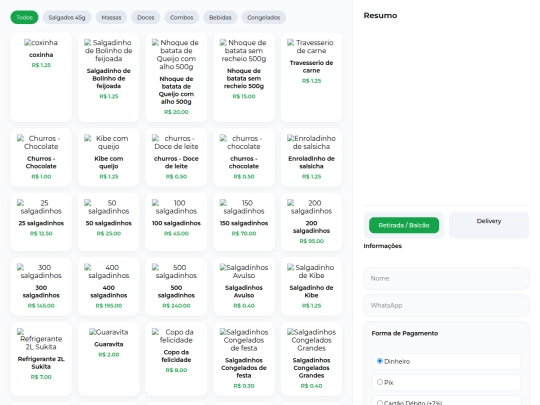Add churros - chocolate at R$ 0.50
The width and height of the screenshot is (540, 405).
(244, 157)
